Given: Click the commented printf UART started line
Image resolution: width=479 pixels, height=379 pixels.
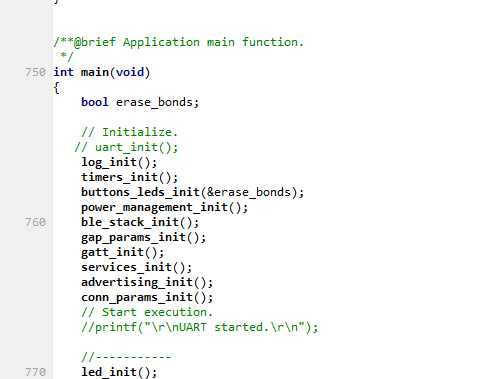Looking at the screenshot, I should (199, 327).
